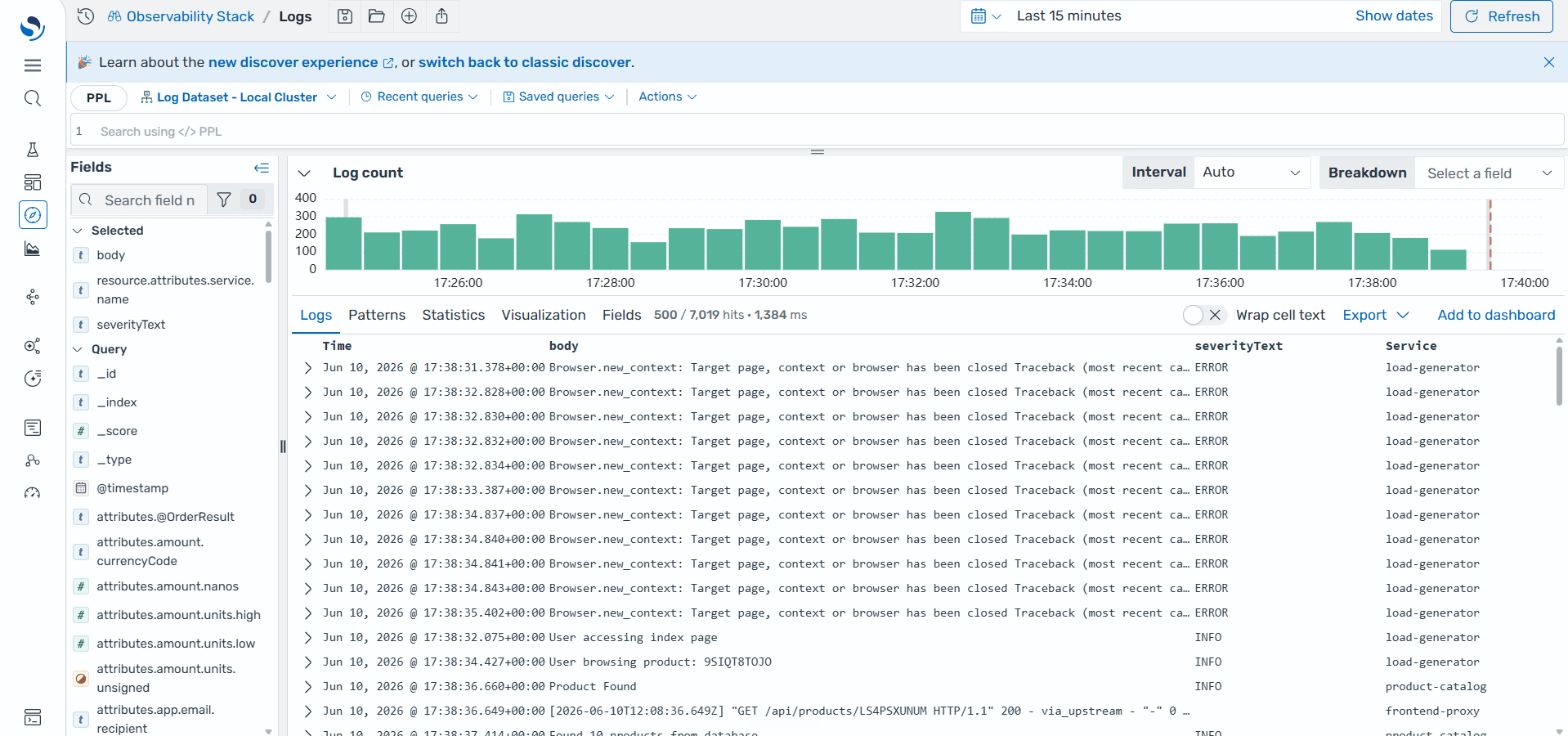The height and width of the screenshot is (736, 1568).
Task: Switch to the Logs tab
Action: pos(316,315)
